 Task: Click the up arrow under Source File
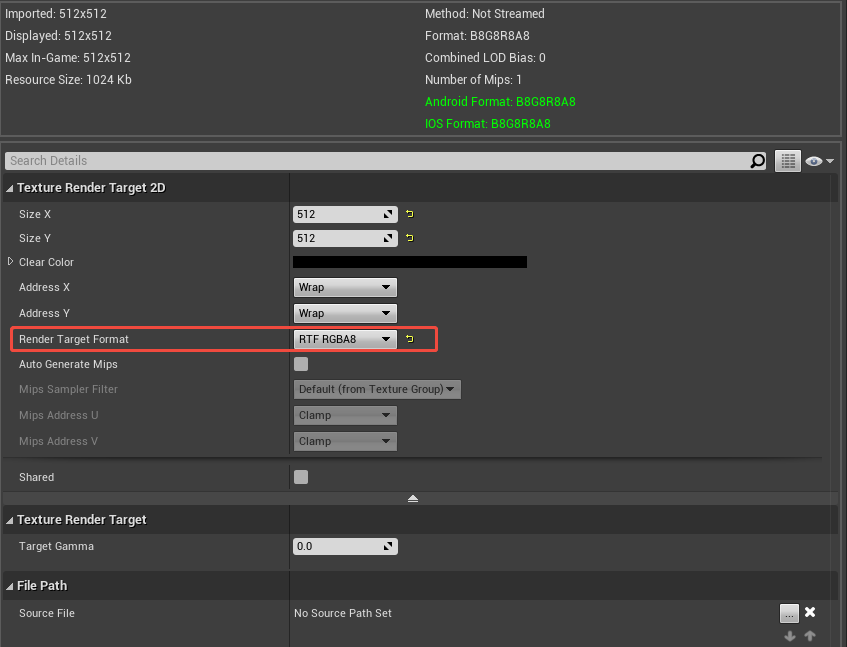pos(810,635)
